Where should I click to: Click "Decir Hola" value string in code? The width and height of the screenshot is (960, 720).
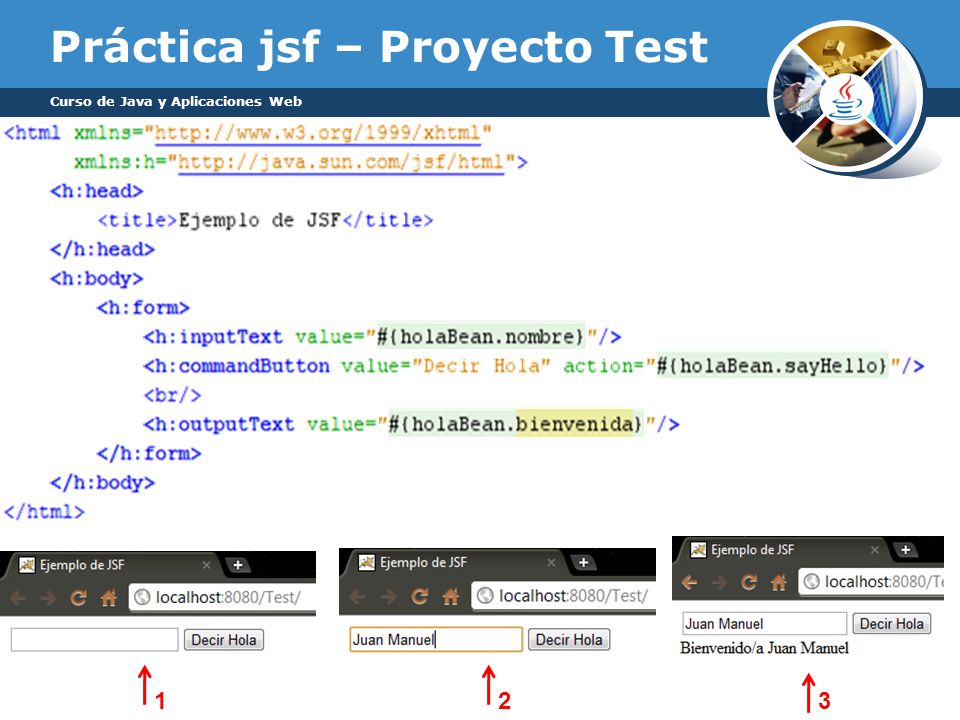[481, 366]
